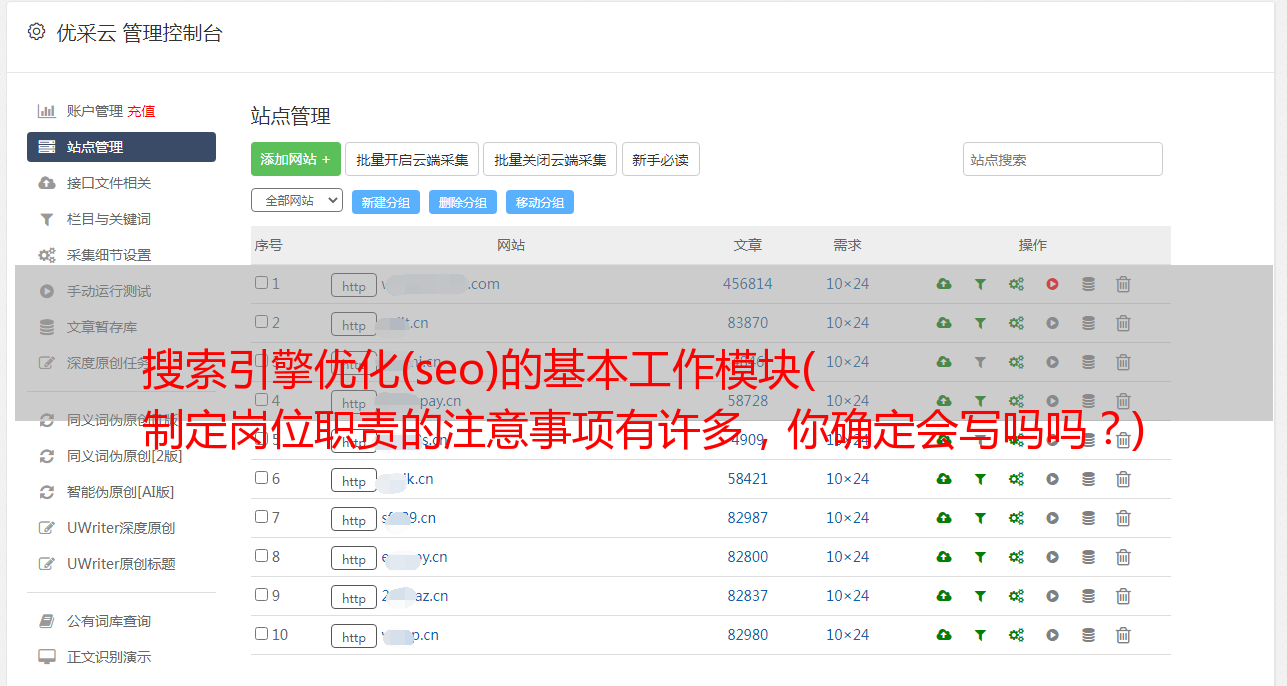
Task: Open the filter icon for row 7
Action: (980, 518)
